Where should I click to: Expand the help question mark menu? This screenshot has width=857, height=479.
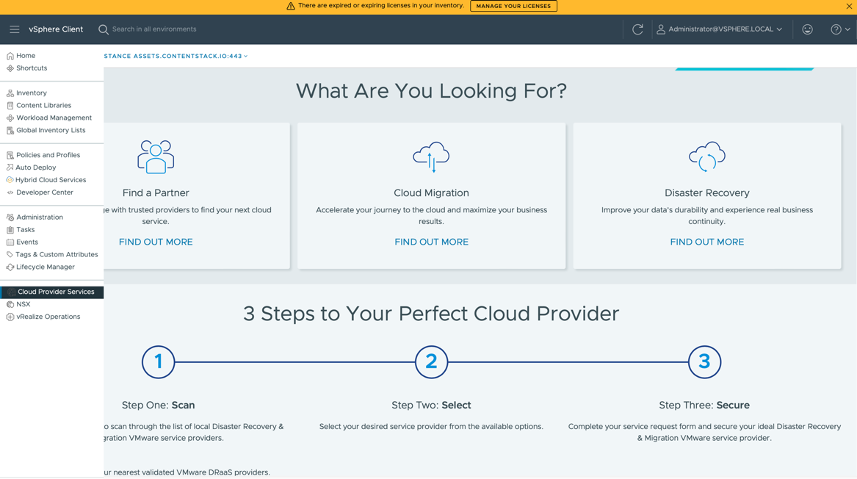click(840, 29)
